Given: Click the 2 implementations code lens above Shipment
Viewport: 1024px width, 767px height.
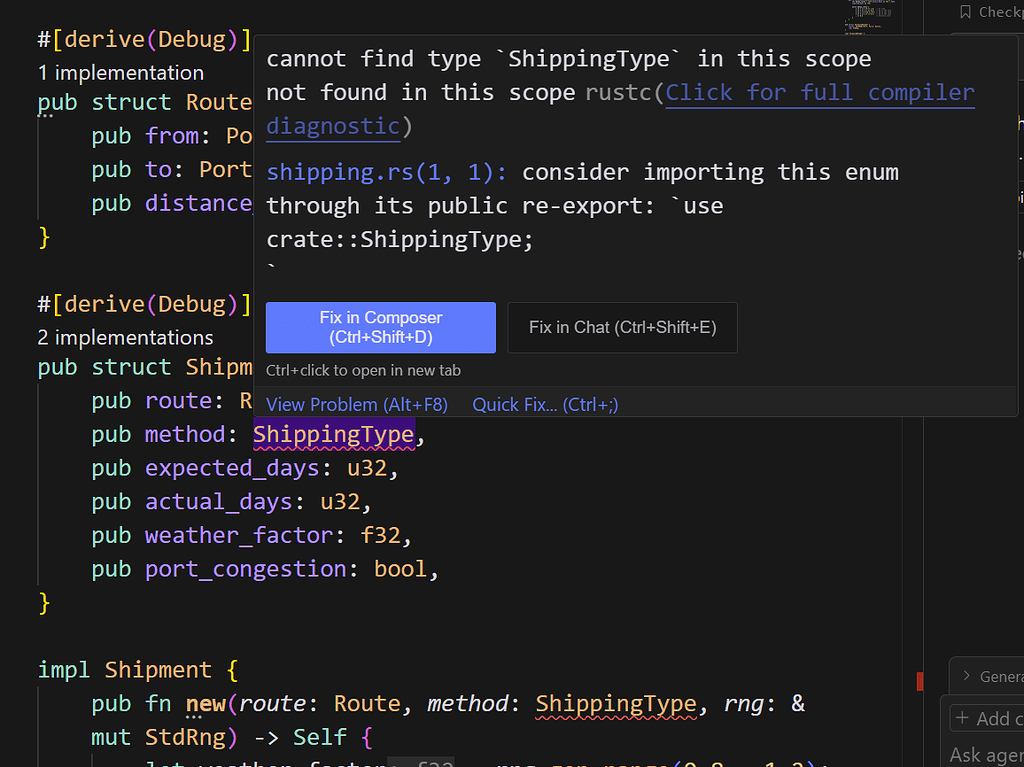Looking at the screenshot, I should coord(124,337).
